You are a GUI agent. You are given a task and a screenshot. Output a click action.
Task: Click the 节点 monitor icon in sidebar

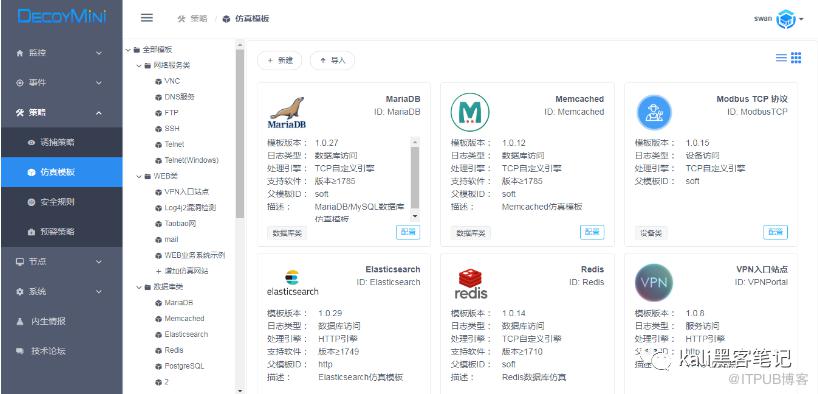[x=20, y=261]
